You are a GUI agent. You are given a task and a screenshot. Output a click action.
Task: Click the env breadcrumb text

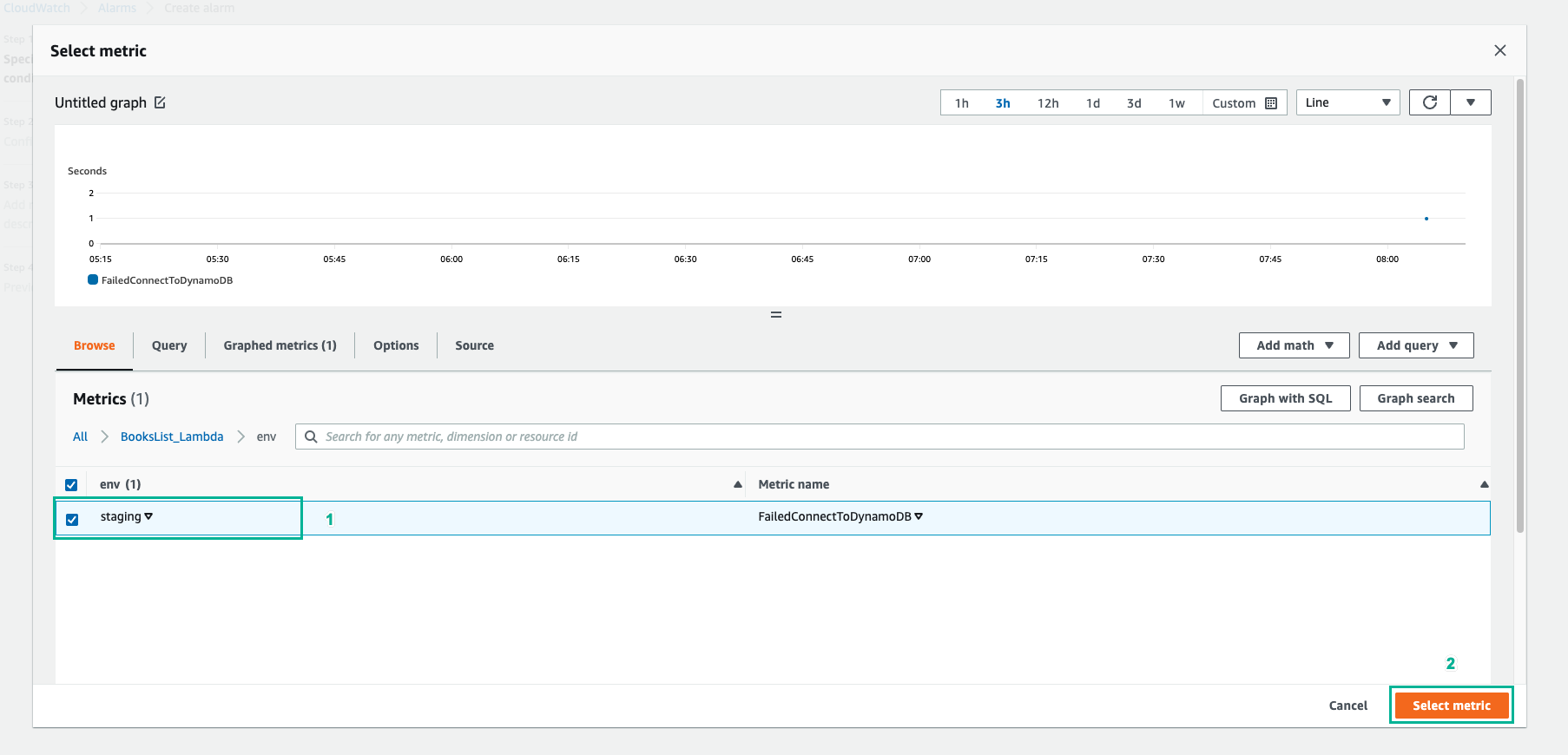[267, 437]
